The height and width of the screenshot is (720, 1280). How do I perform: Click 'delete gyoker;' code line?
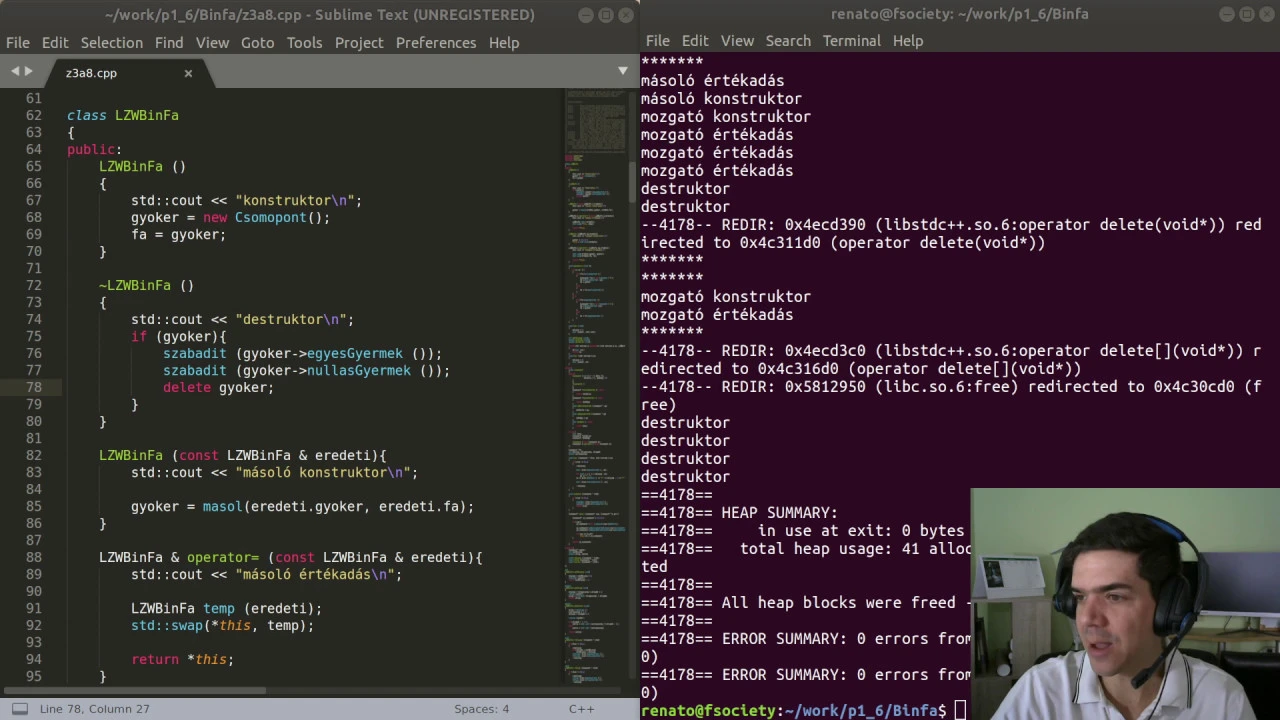[218, 387]
